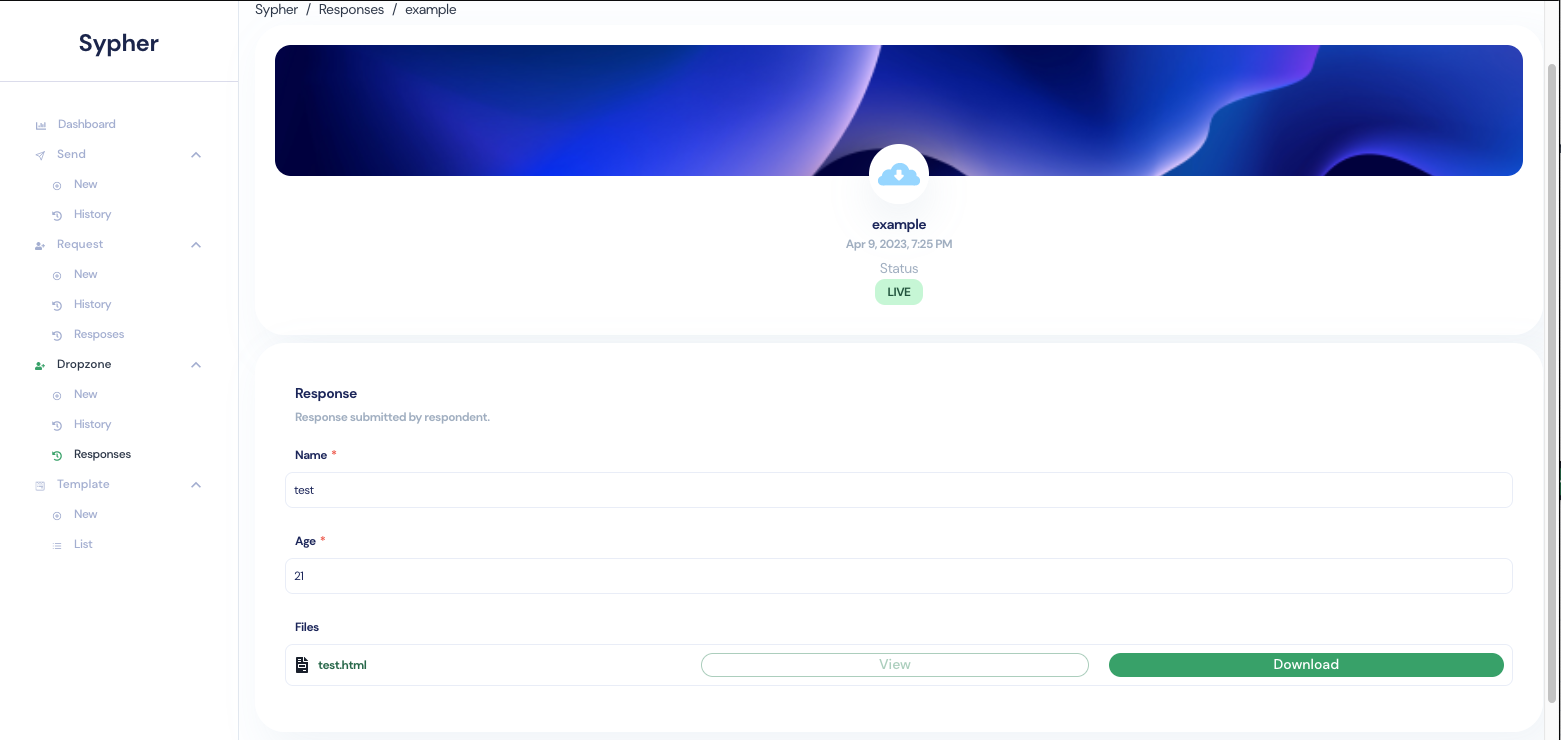Open History under Request
Image resolution: width=1561 pixels, height=740 pixels.
point(92,304)
